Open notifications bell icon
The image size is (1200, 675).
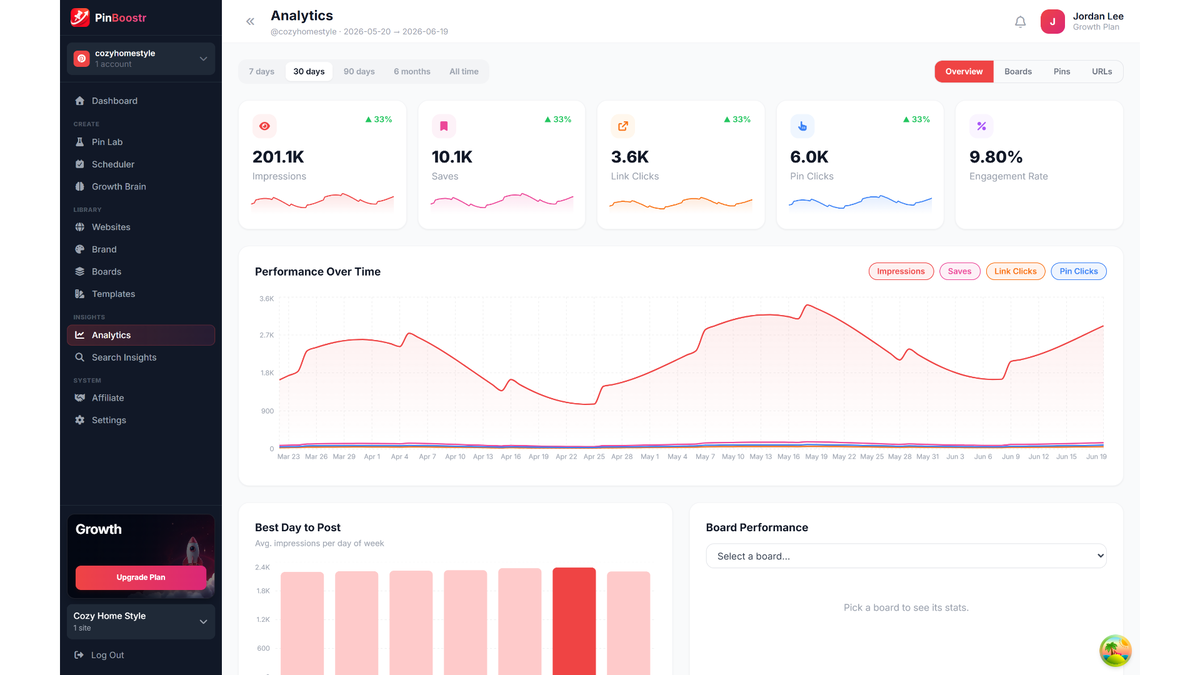tap(1020, 22)
